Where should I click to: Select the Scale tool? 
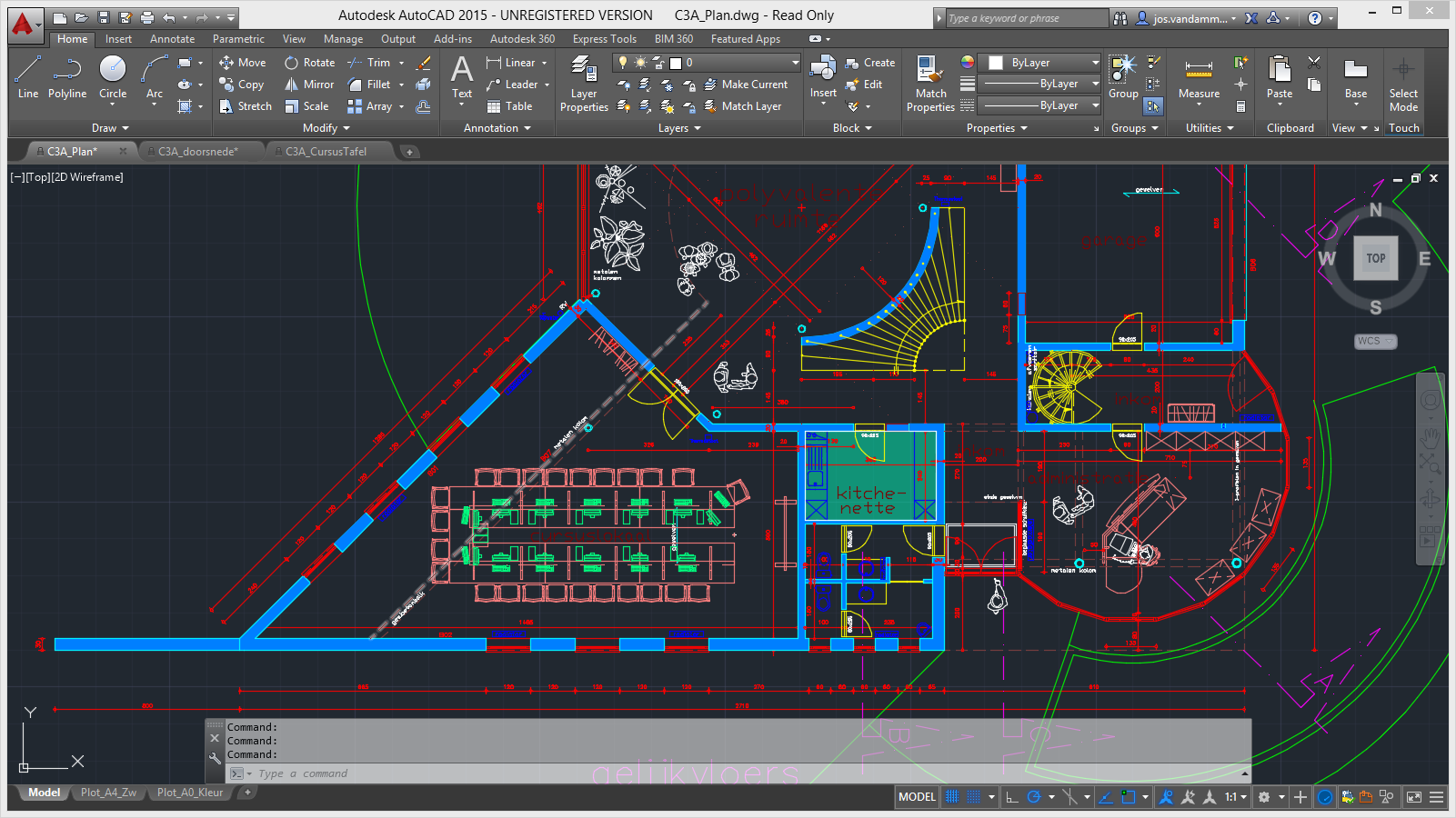pyautogui.click(x=306, y=106)
